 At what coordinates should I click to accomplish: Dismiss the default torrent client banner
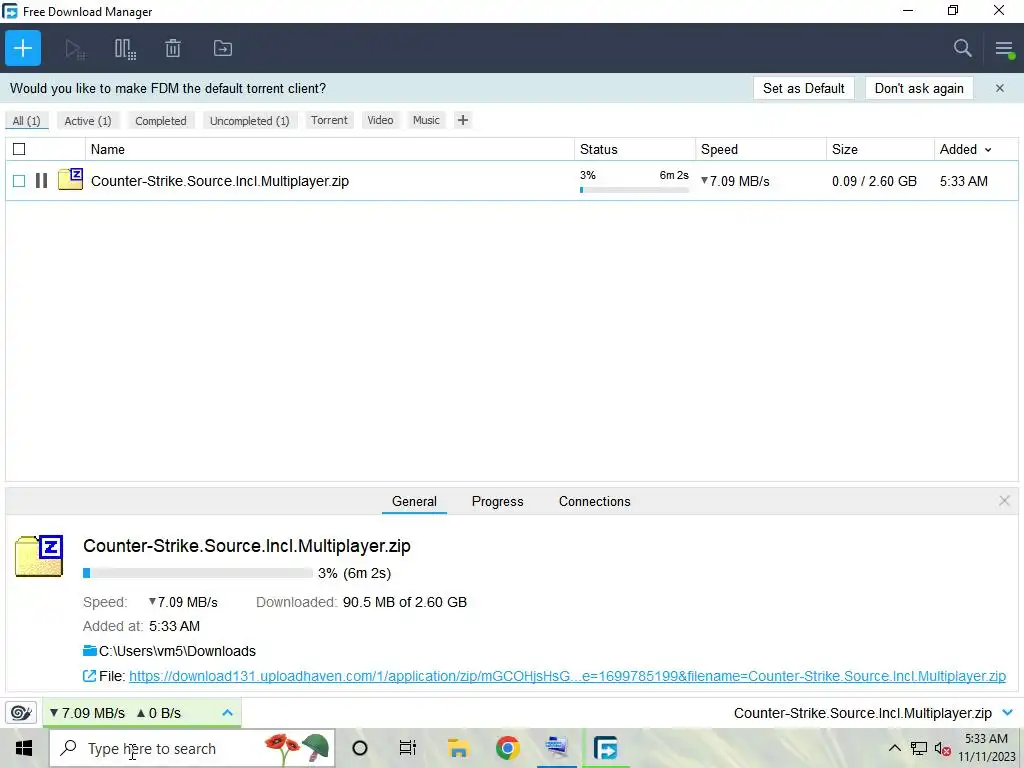pyautogui.click(x=999, y=88)
